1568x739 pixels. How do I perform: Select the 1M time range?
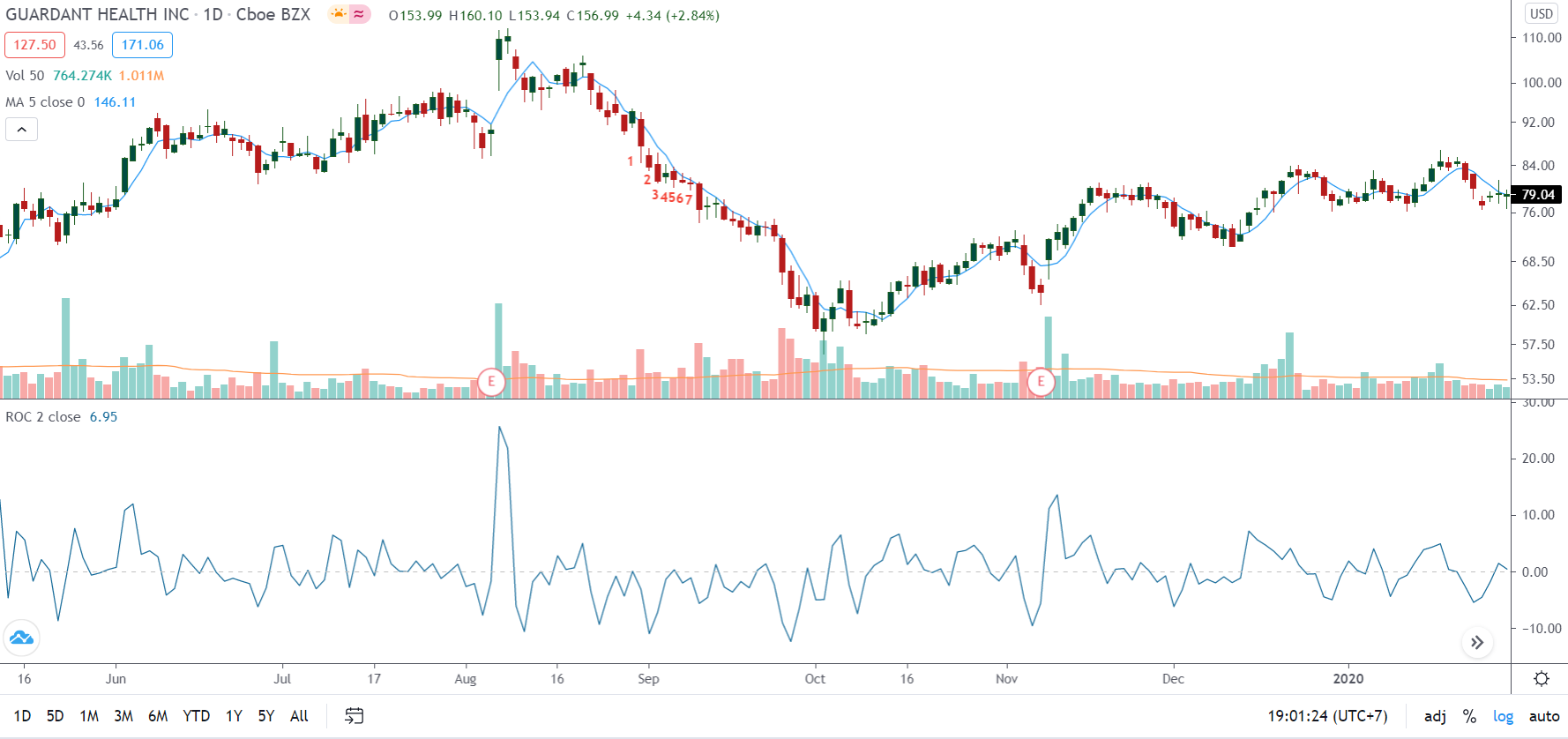[x=89, y=716]
